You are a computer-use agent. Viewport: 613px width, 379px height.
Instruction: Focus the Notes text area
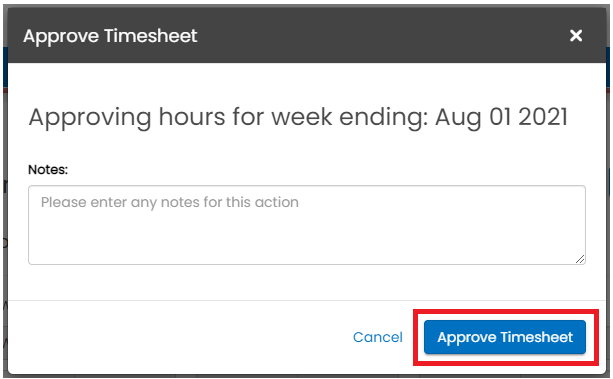pyautogui.click(x=306, y=225)
